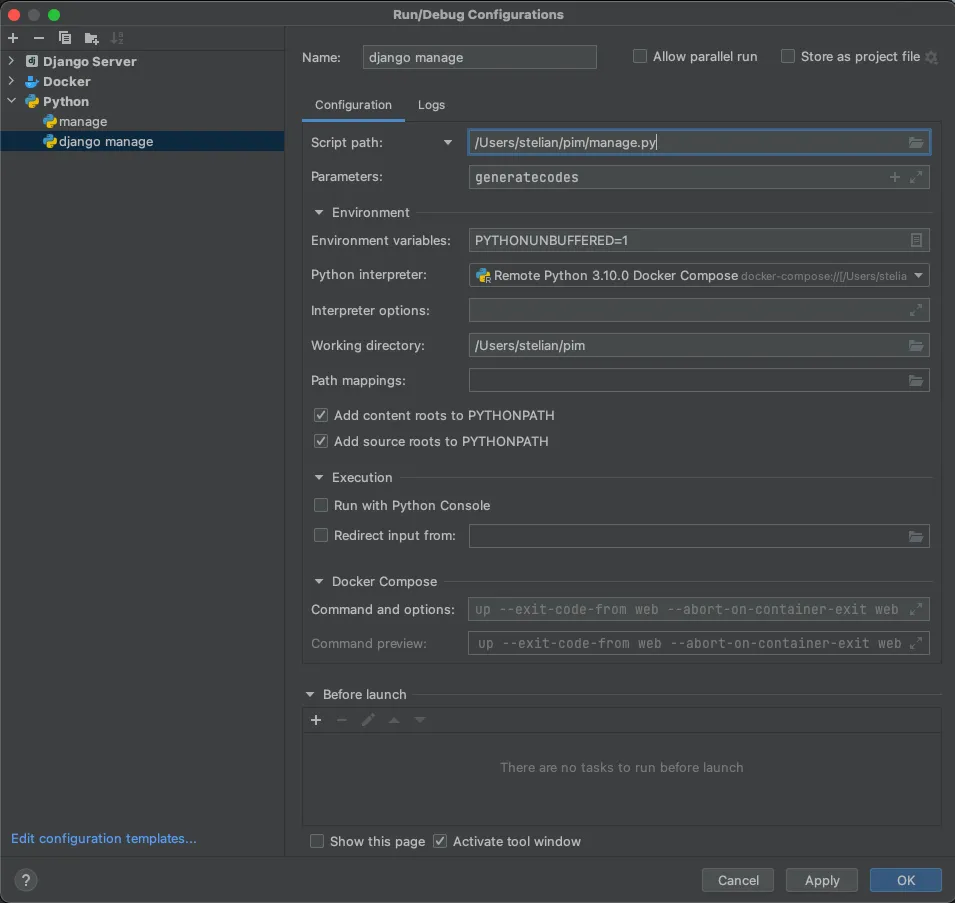
Task: Collapse the Environment section
Action: point(319,213)
